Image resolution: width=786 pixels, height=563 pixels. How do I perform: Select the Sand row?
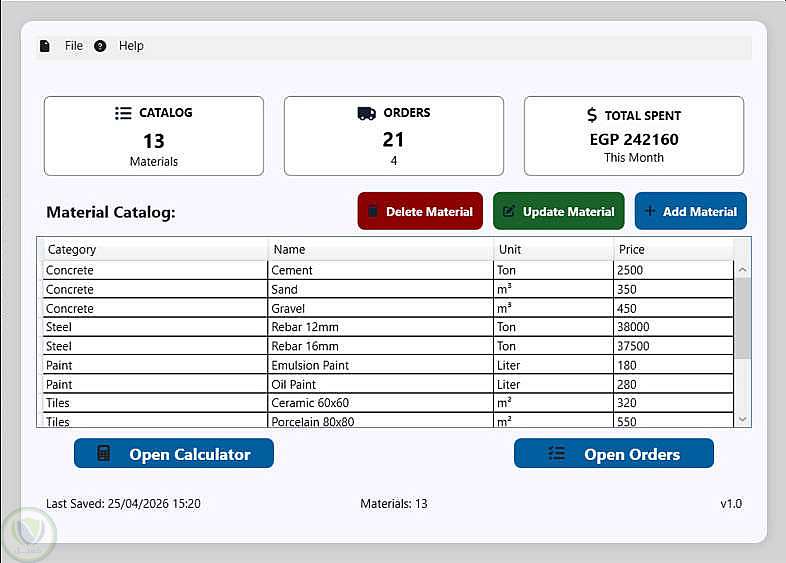(388, 289)
